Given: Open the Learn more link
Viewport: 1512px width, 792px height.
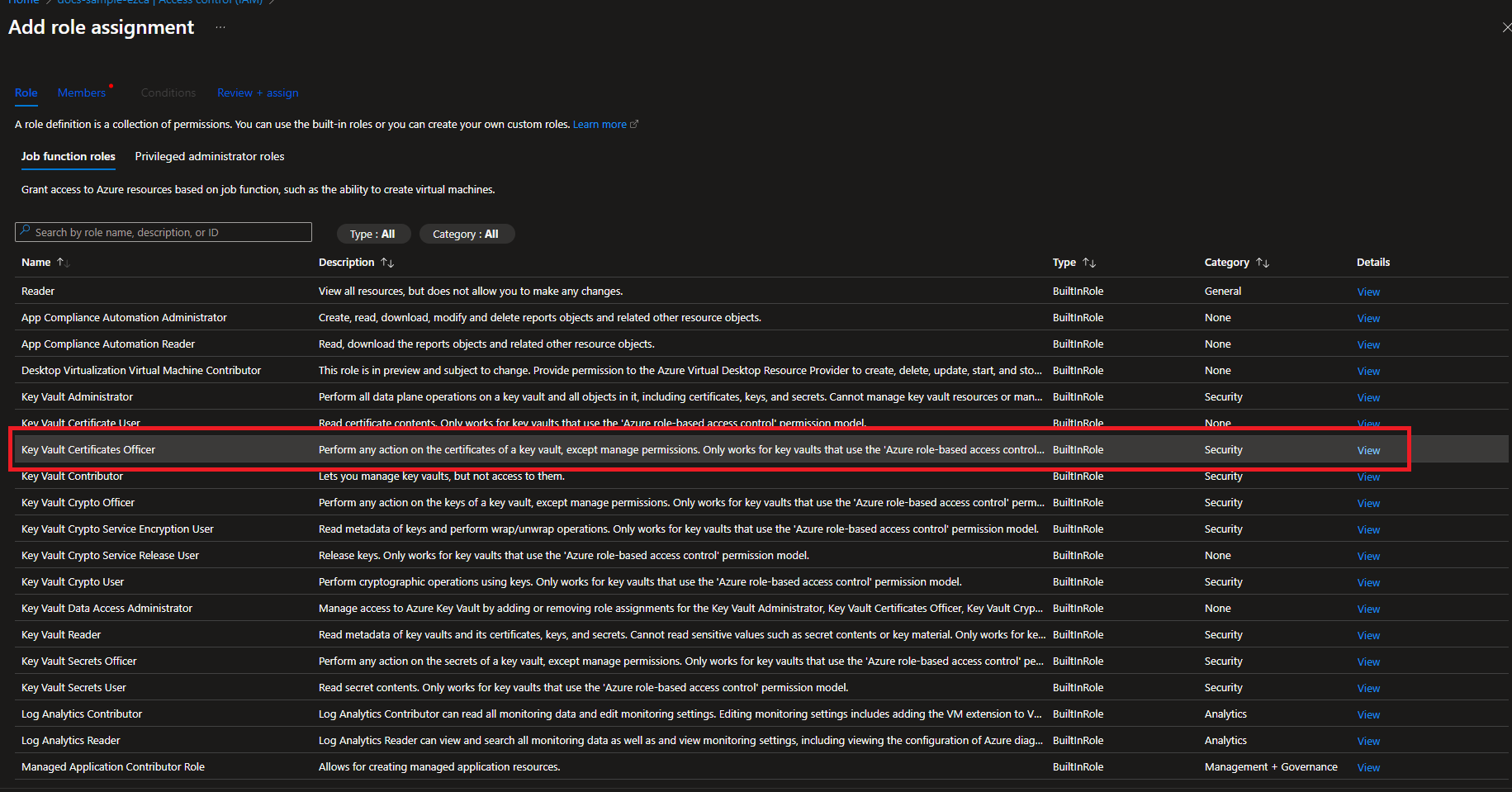Looking at the screenshot, I should [600, 125].
